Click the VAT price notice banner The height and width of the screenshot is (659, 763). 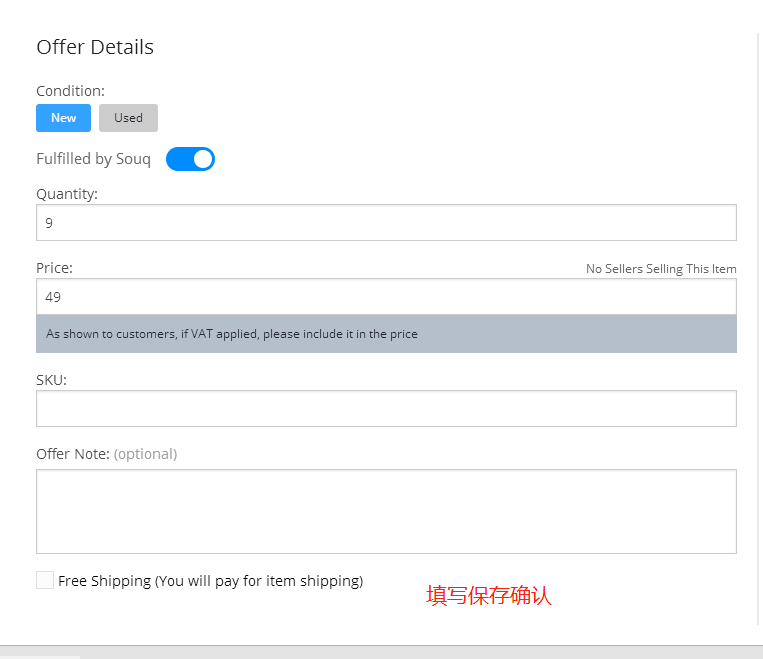coord(386,334)
